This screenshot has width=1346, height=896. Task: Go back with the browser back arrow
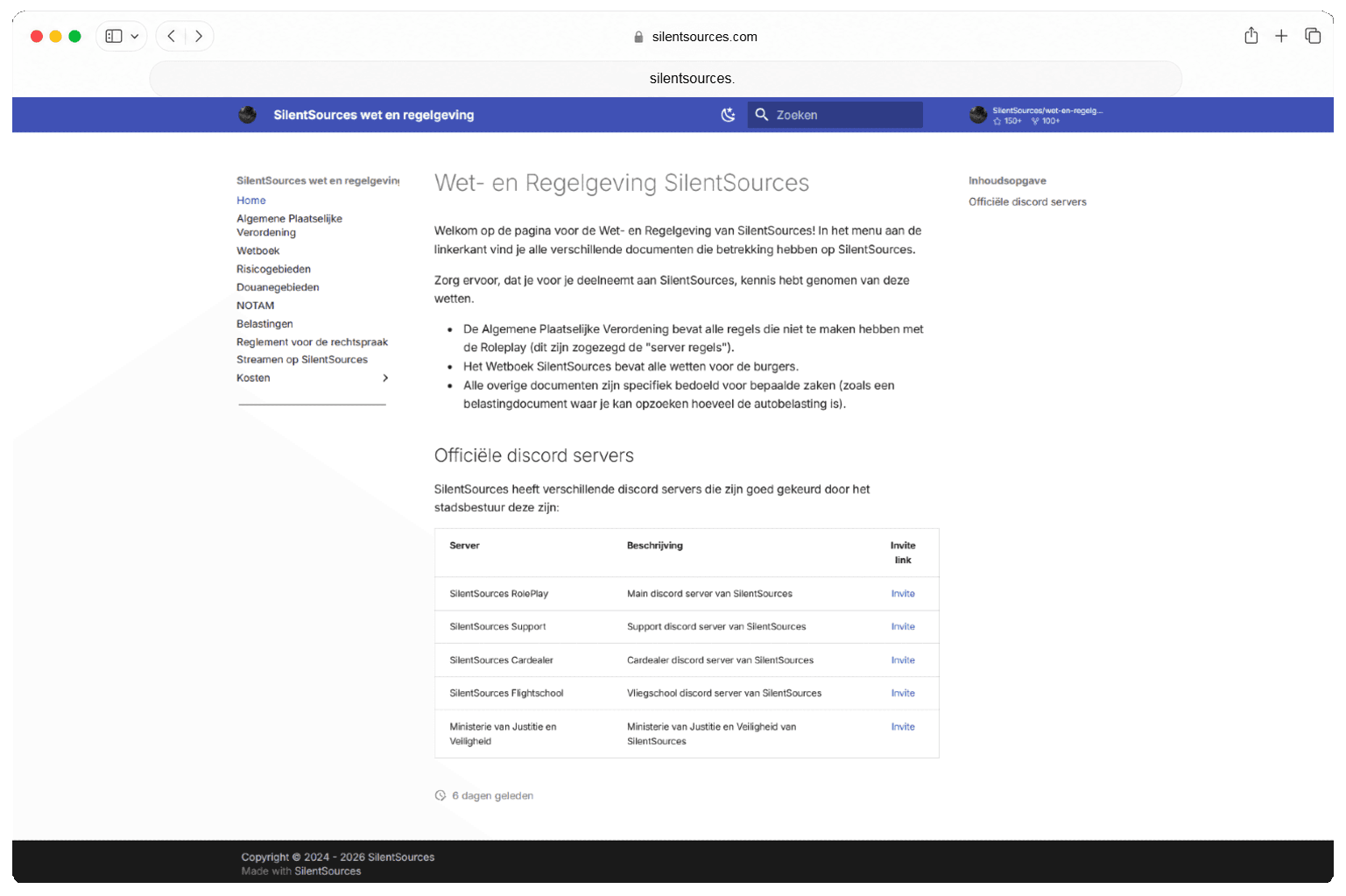(172, 36)
